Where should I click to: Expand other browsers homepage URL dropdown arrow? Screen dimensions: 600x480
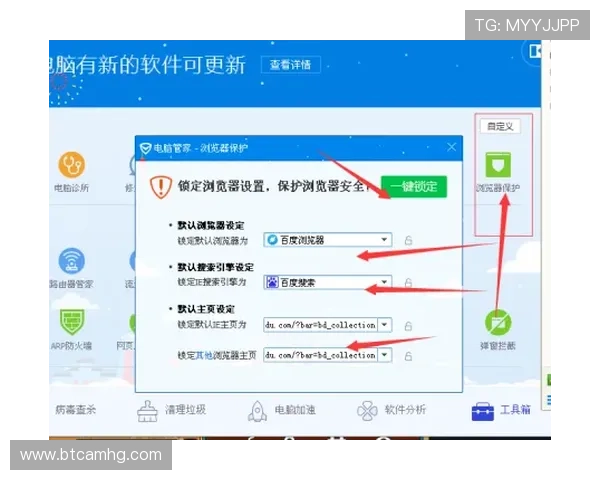385,355
